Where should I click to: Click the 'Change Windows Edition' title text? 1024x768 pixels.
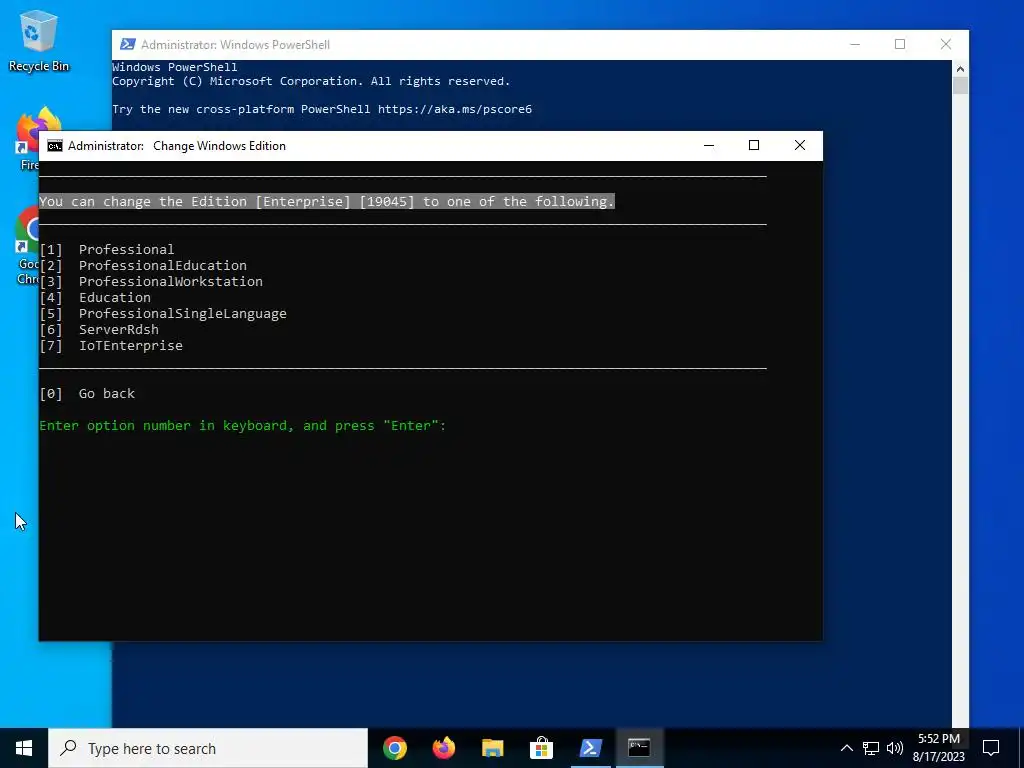coord(219,146)
